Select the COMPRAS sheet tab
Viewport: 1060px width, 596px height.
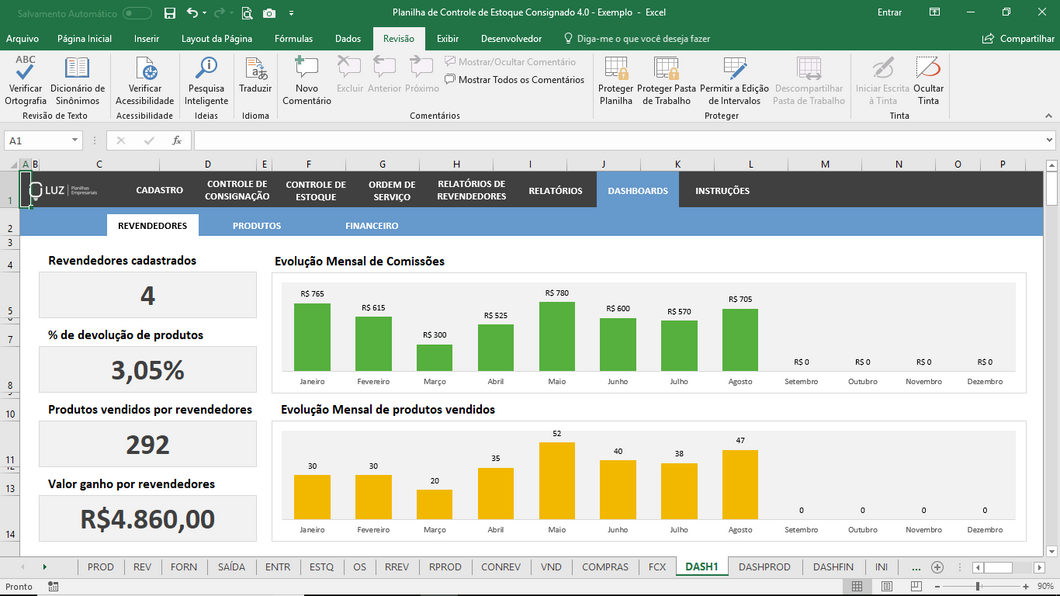click(x=605, y=567)
